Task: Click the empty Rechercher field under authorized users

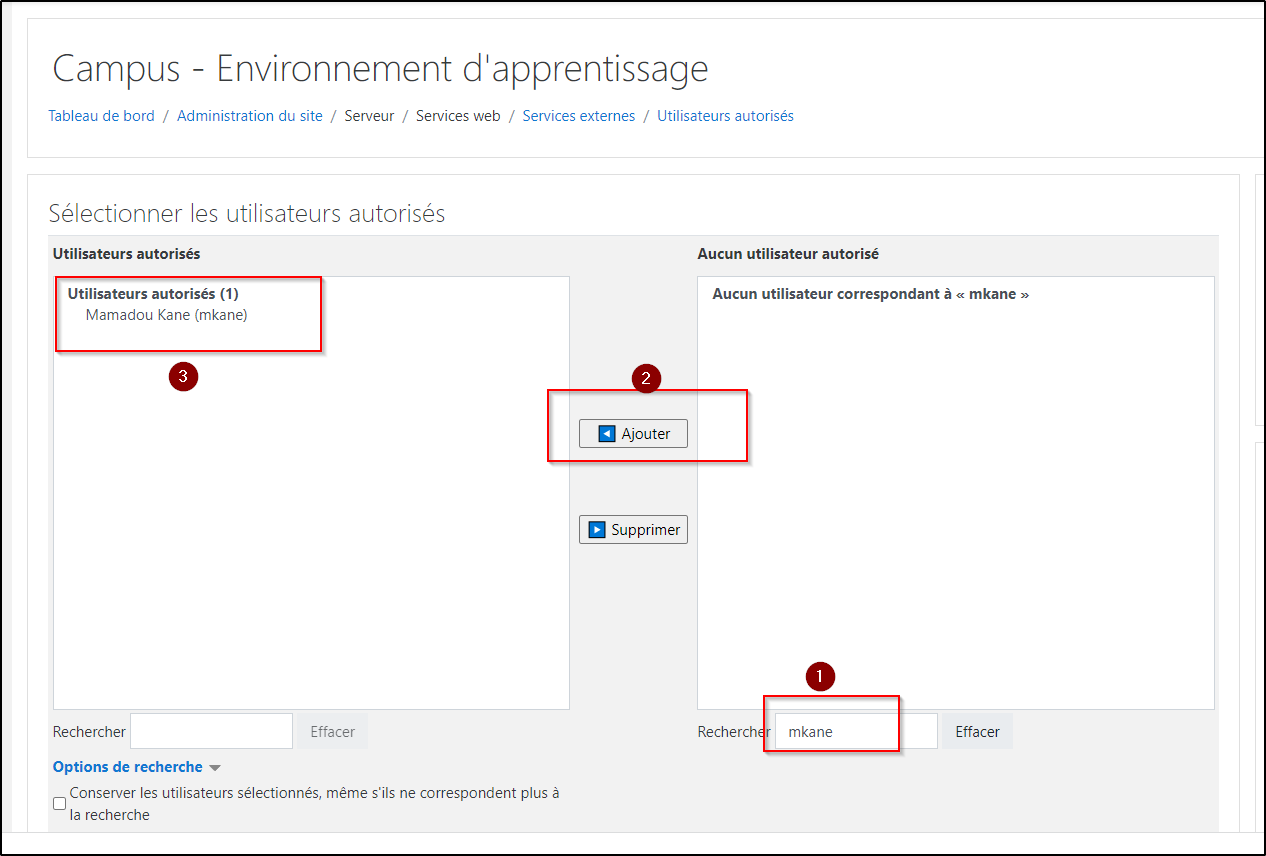Action: click(x=211, y=731)
